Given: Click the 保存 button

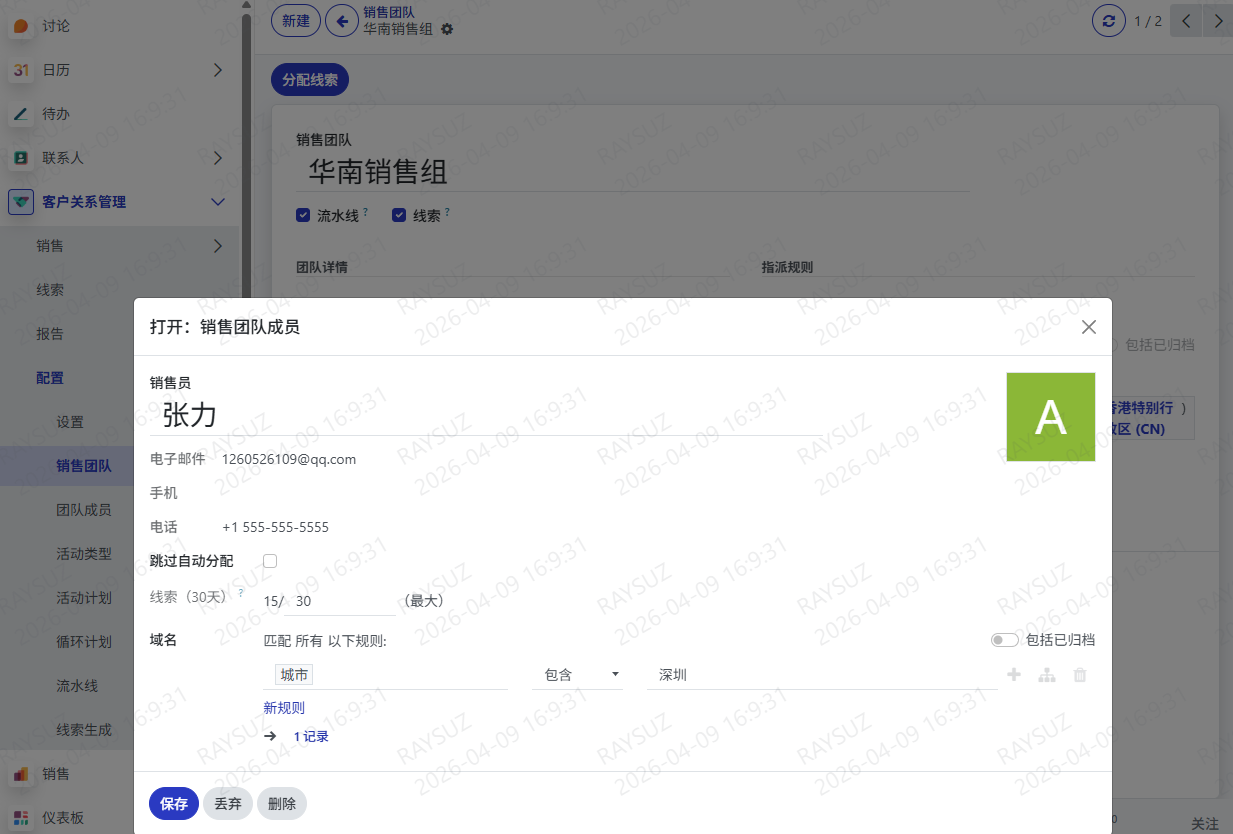Looking at the screenshot, I should click(174, 804).
